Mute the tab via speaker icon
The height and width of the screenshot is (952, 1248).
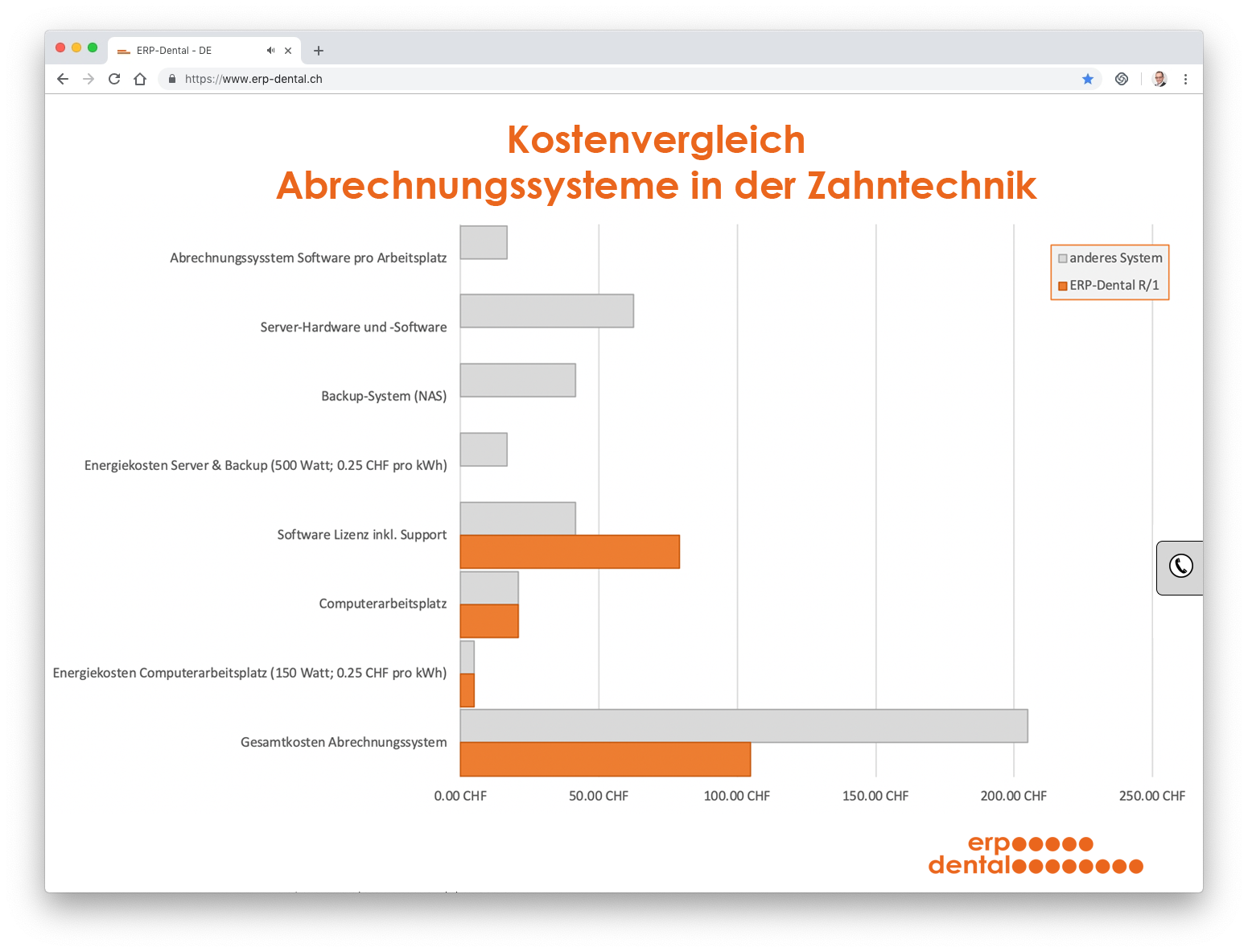(x=270, y=50)
